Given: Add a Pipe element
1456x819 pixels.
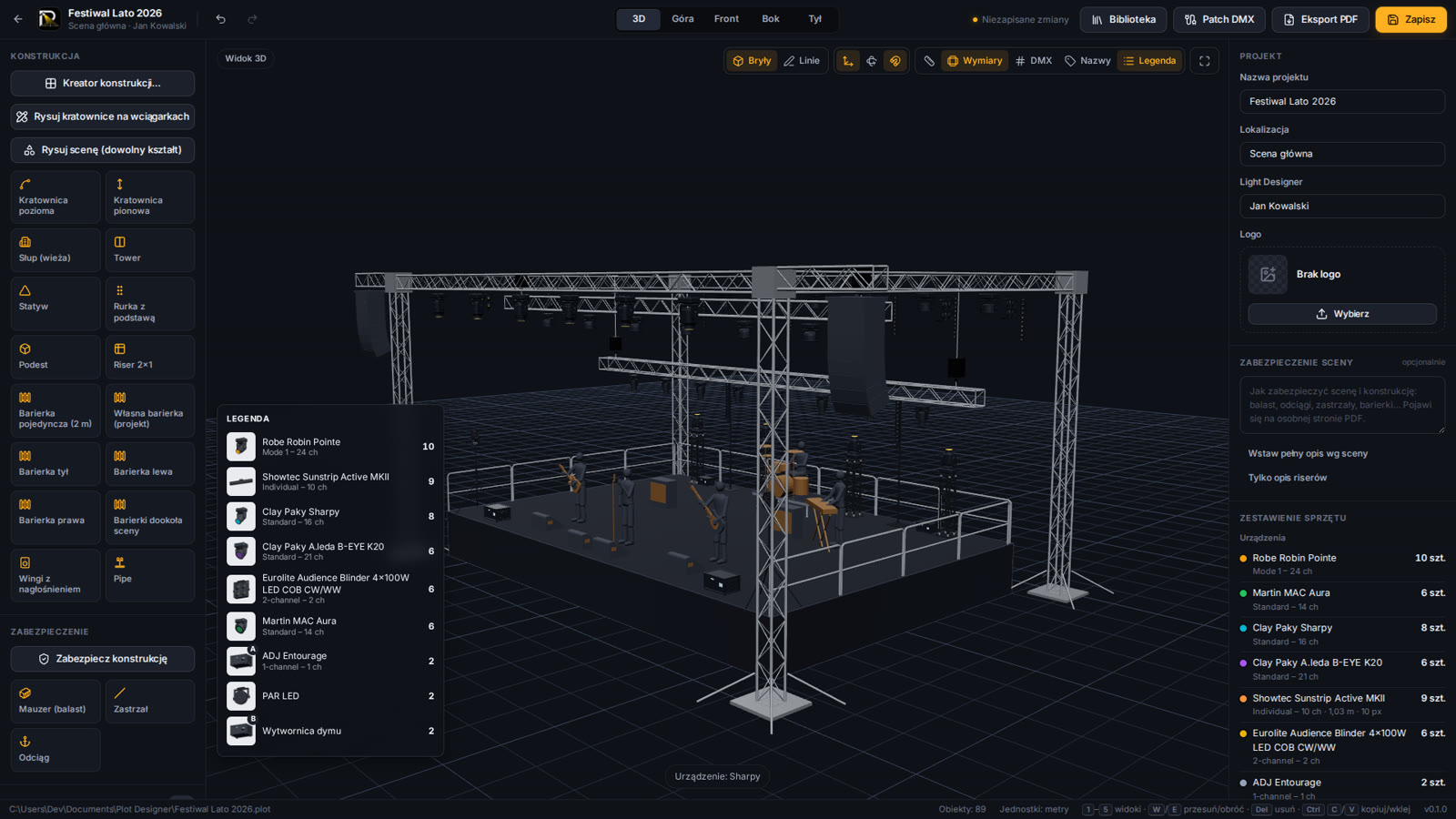Looking at the screenshot, I should [150, 575].
